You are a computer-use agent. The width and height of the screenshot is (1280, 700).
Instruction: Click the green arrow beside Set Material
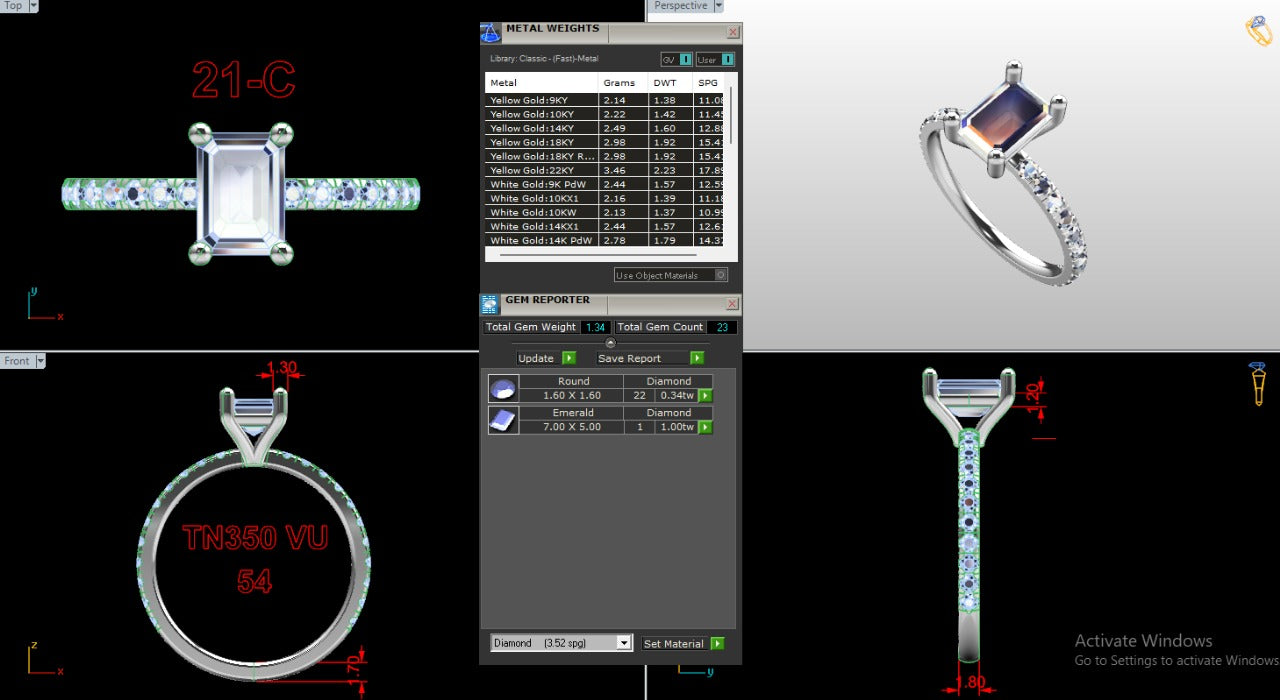pos(717,643)
